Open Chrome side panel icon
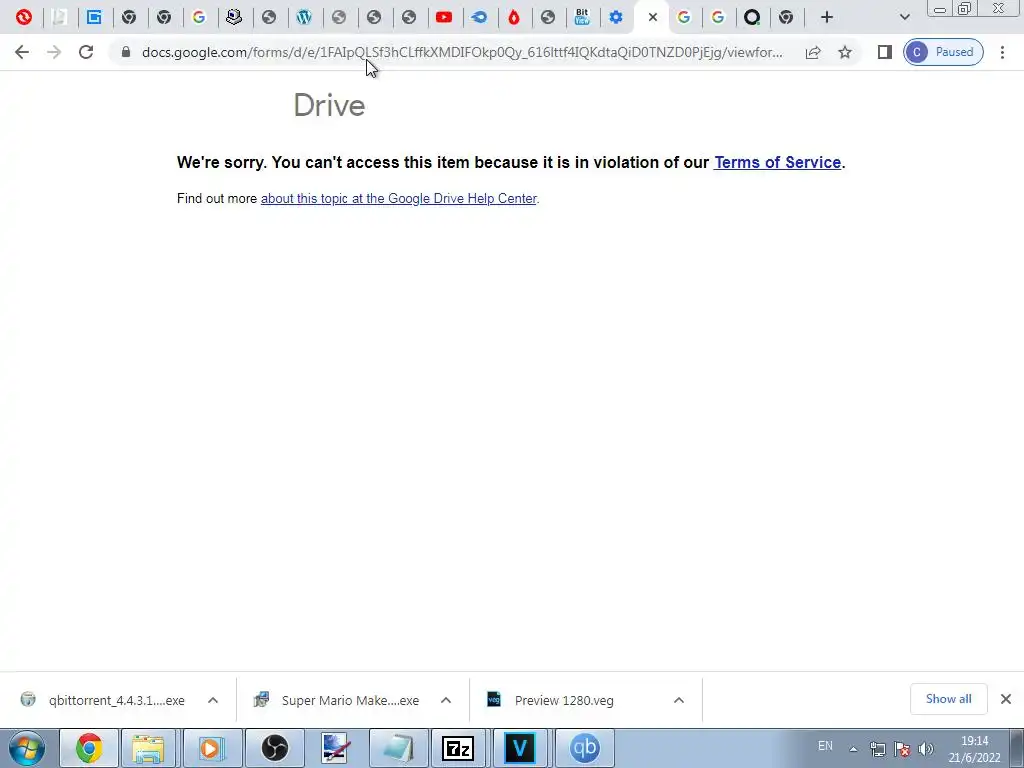 tap(885, 52)
